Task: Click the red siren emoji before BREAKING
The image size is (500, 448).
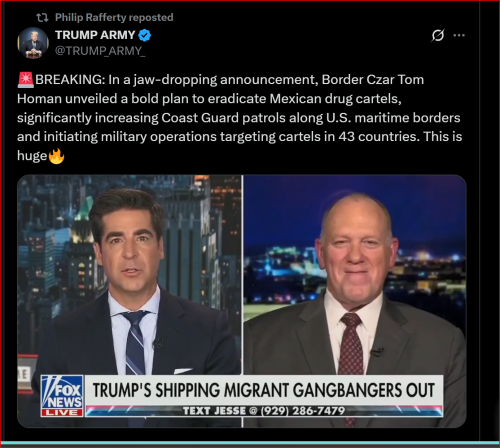Action: 26,80
